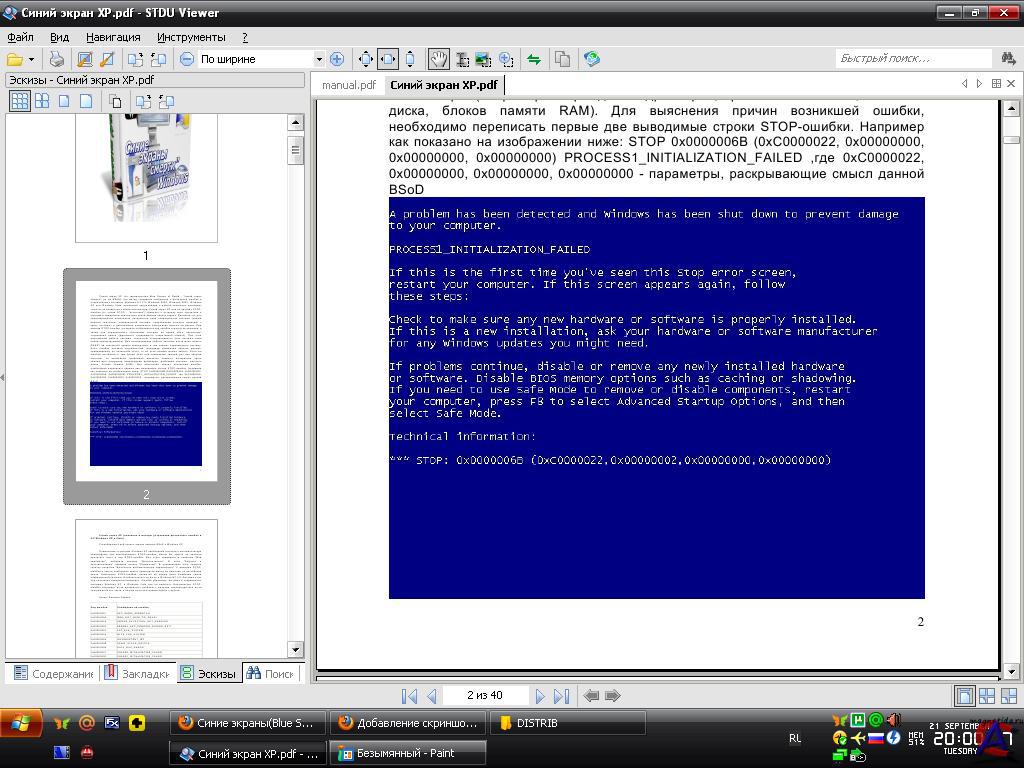Switch to the manual.pdf tab

(x=348, y=85)
